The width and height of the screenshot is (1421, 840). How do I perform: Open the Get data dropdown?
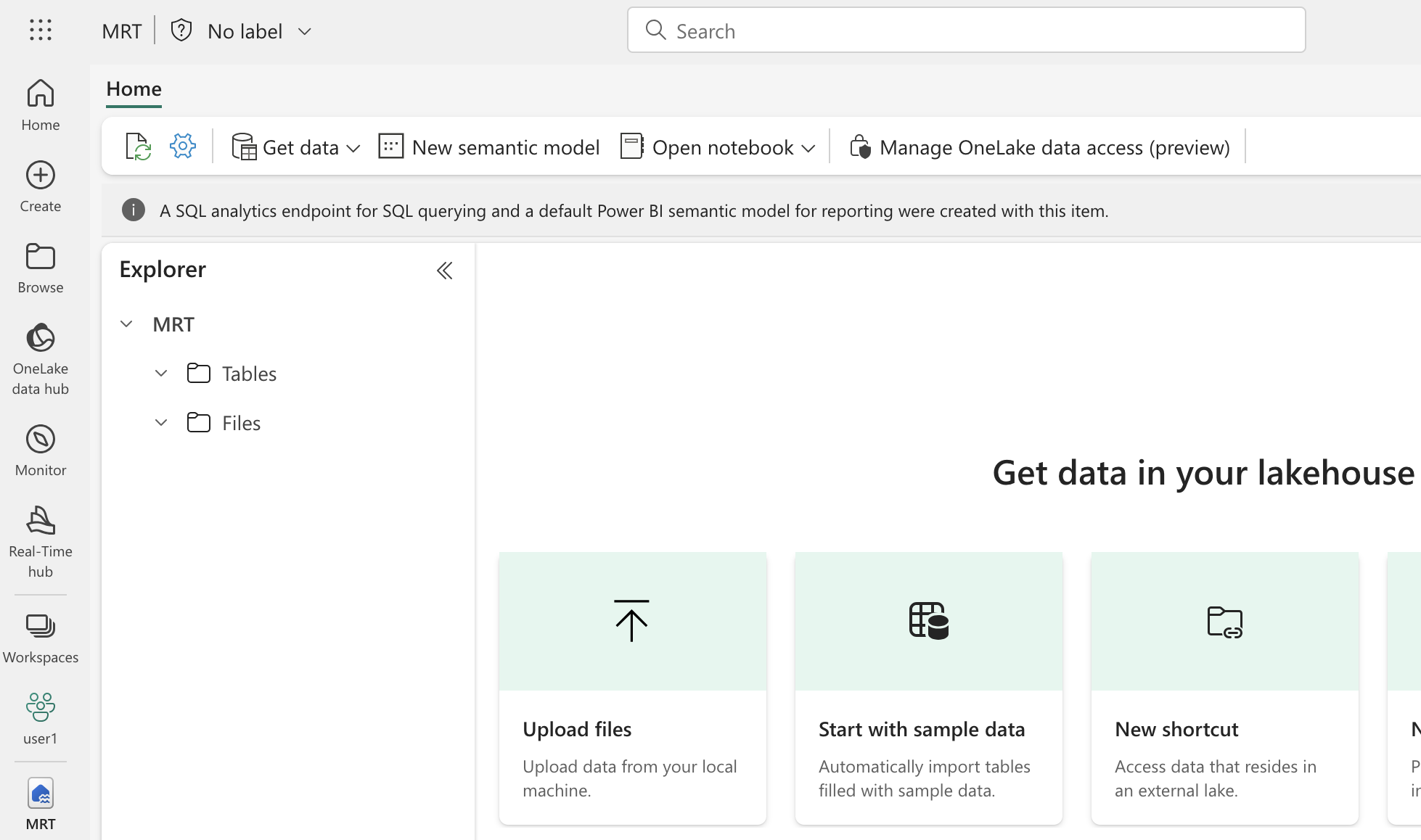(296, 147)
